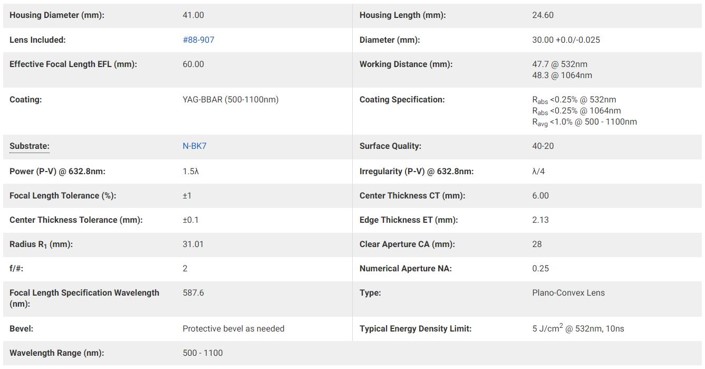Click the underlined Substrate label

(29, 146)
